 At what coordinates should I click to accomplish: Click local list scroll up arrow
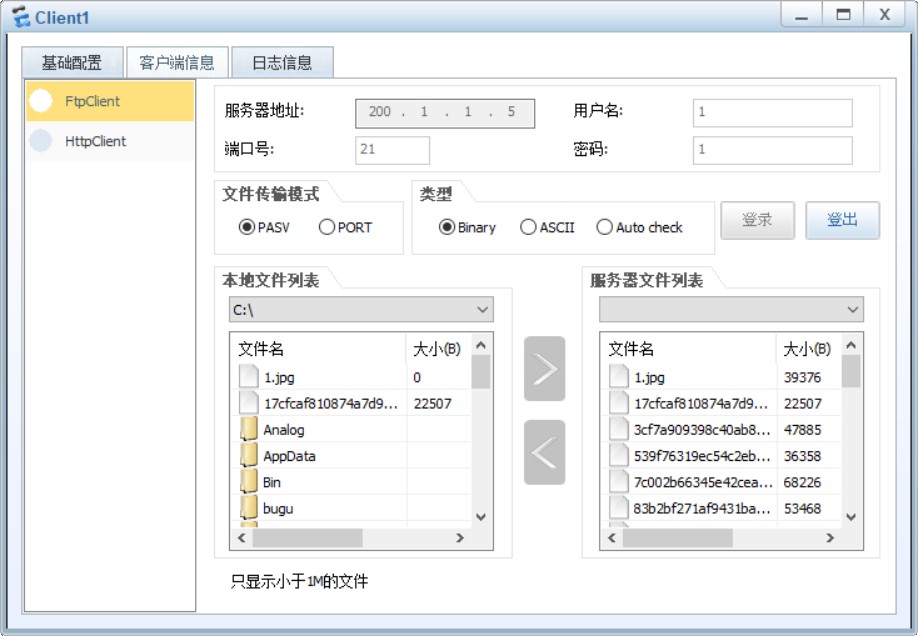(x=481, y=345)
